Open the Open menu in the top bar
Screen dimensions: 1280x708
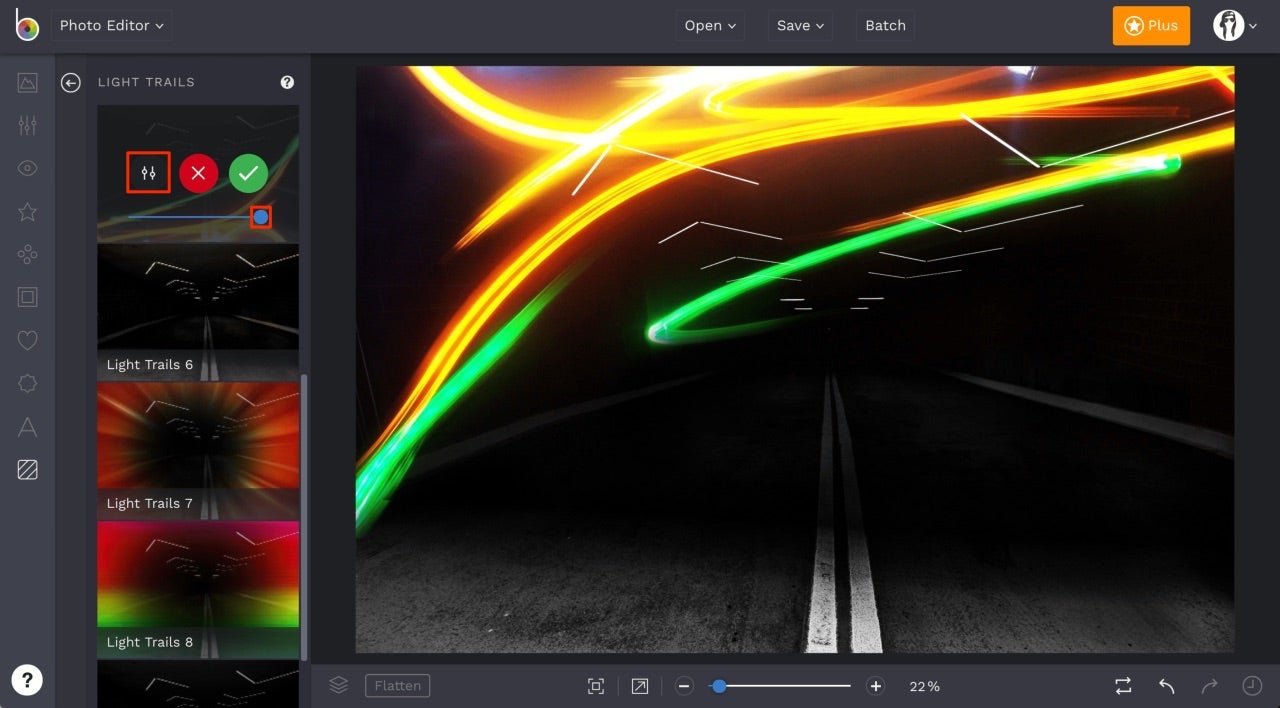710,25
